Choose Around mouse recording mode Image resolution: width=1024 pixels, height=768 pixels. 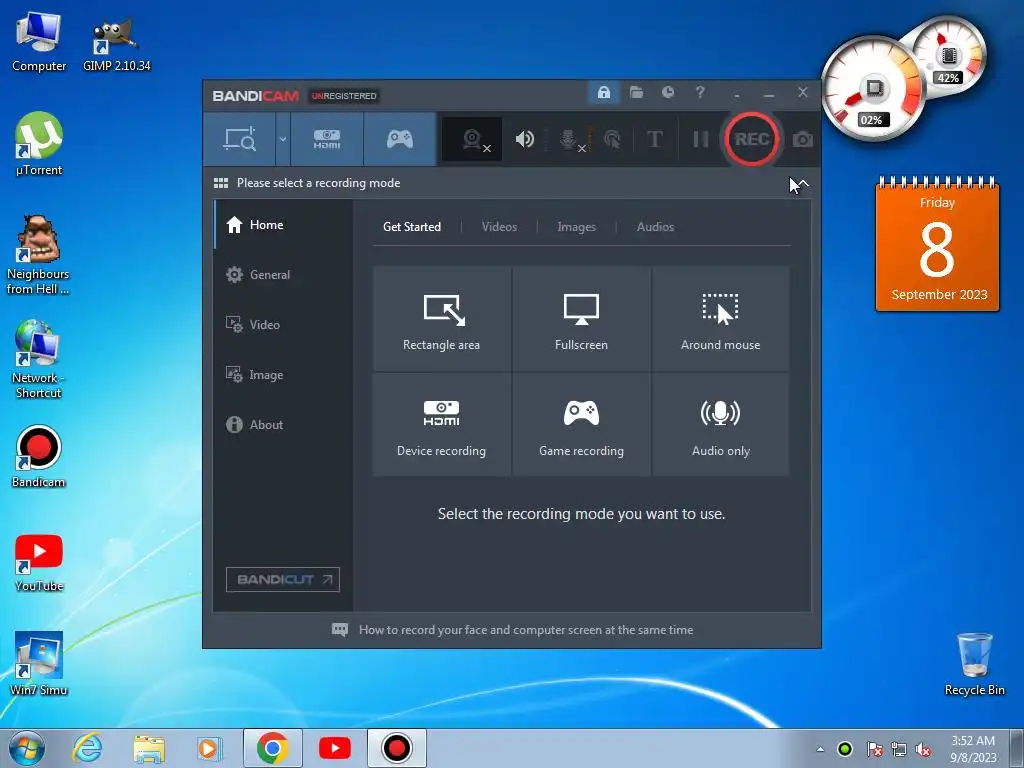(x=720, y=319)
